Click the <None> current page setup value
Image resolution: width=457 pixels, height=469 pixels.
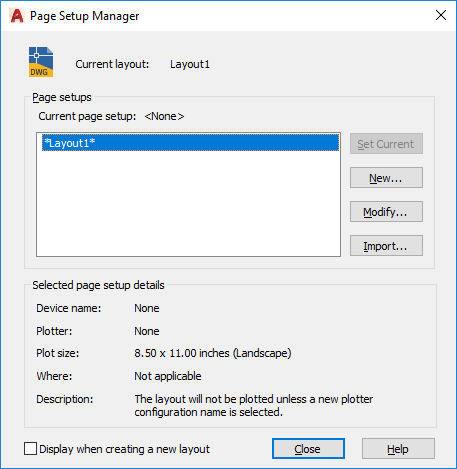coord(164,116)
